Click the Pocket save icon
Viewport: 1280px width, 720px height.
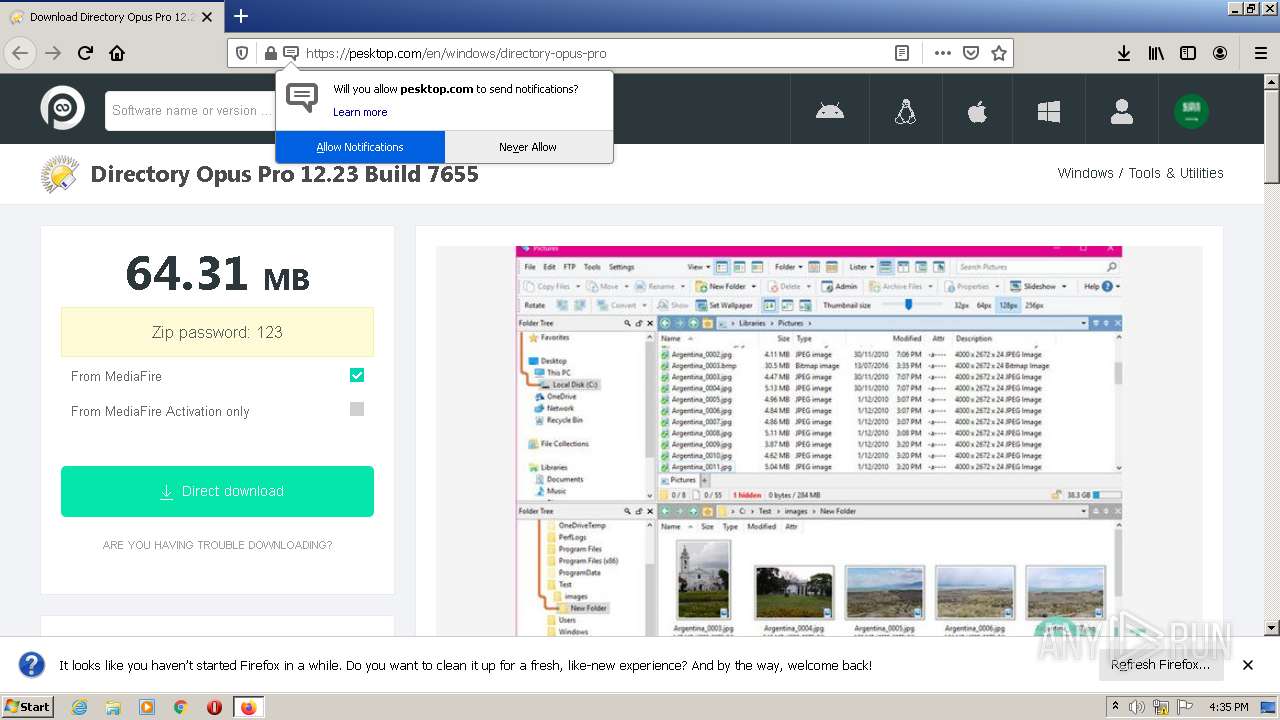point(970,53)
